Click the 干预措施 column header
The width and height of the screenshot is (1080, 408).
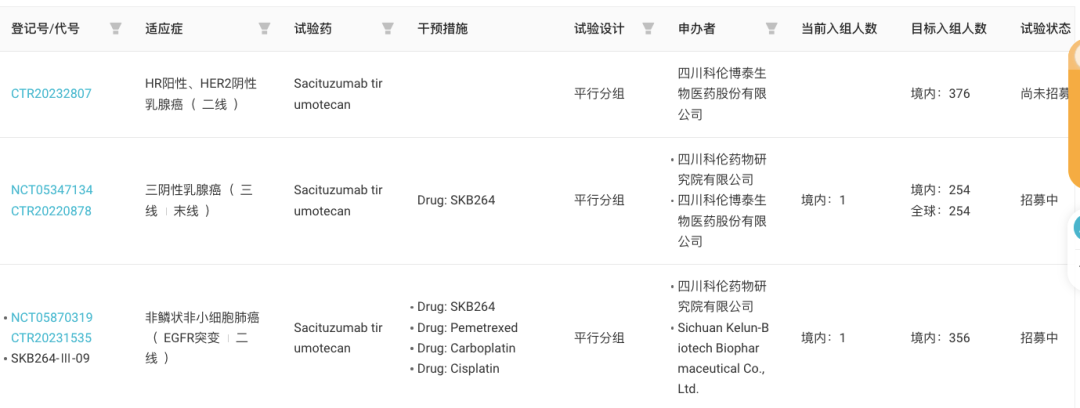pyautogui.click(x=442, y=28)
